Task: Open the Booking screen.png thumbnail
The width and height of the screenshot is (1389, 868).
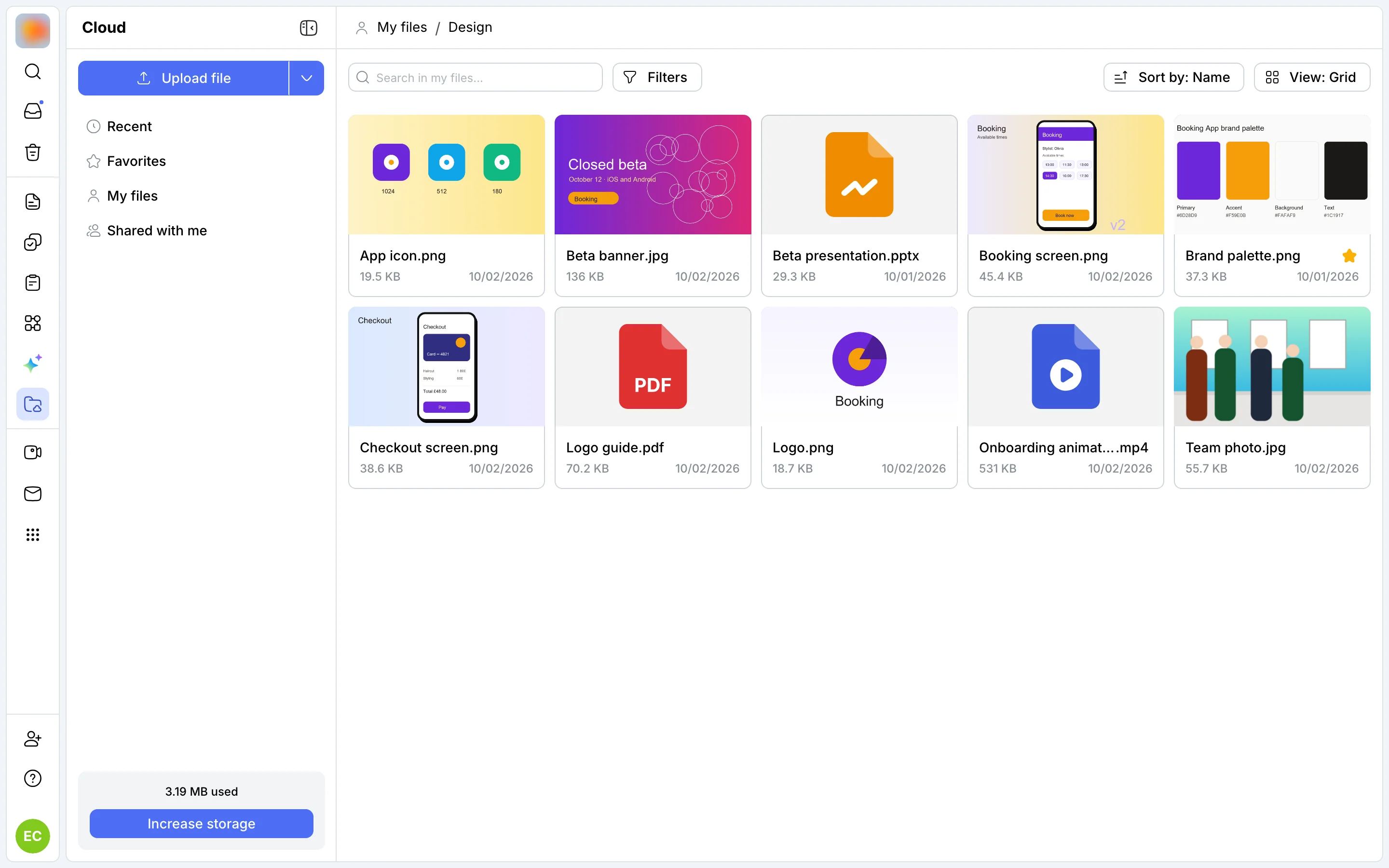Action: click(1065, 175)
